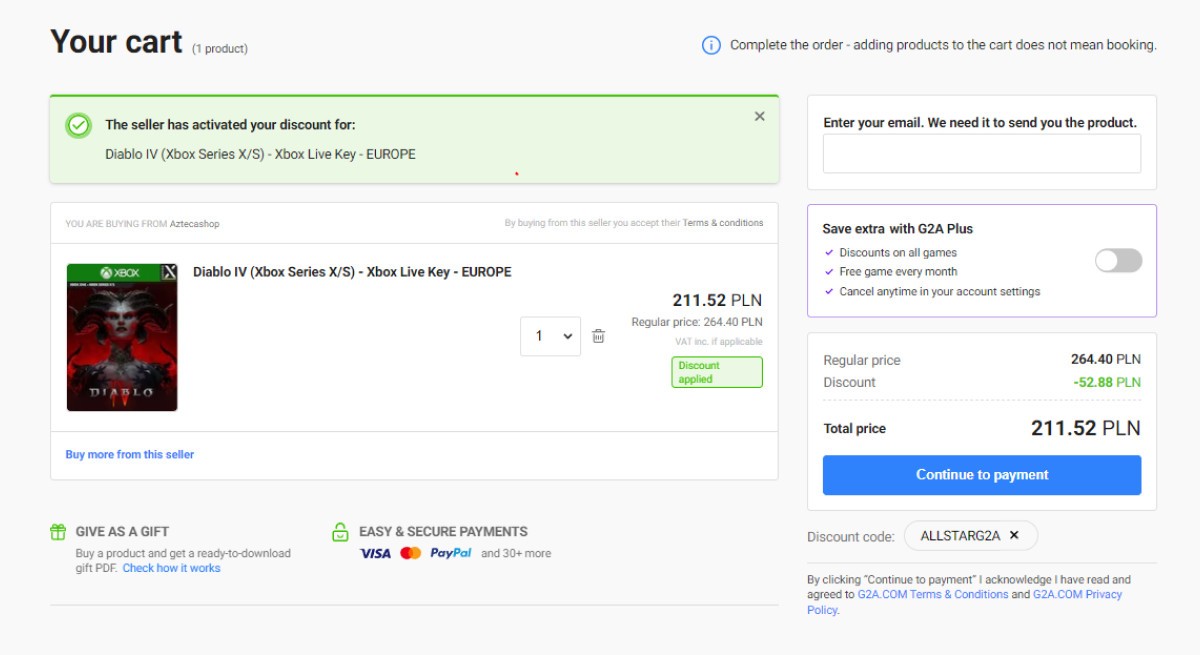The height and width of the screenshot is (655, 1200).
Task: Remove the ALLSTARG2A discount code
Action: (1014, 535)
